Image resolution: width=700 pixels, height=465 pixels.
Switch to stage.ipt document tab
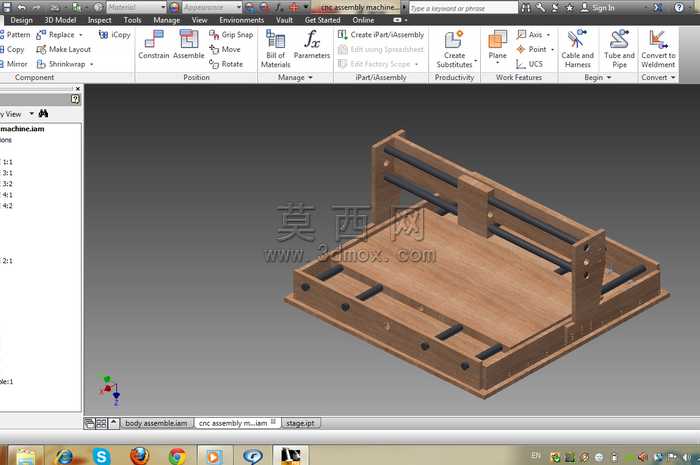click(300, 423)
